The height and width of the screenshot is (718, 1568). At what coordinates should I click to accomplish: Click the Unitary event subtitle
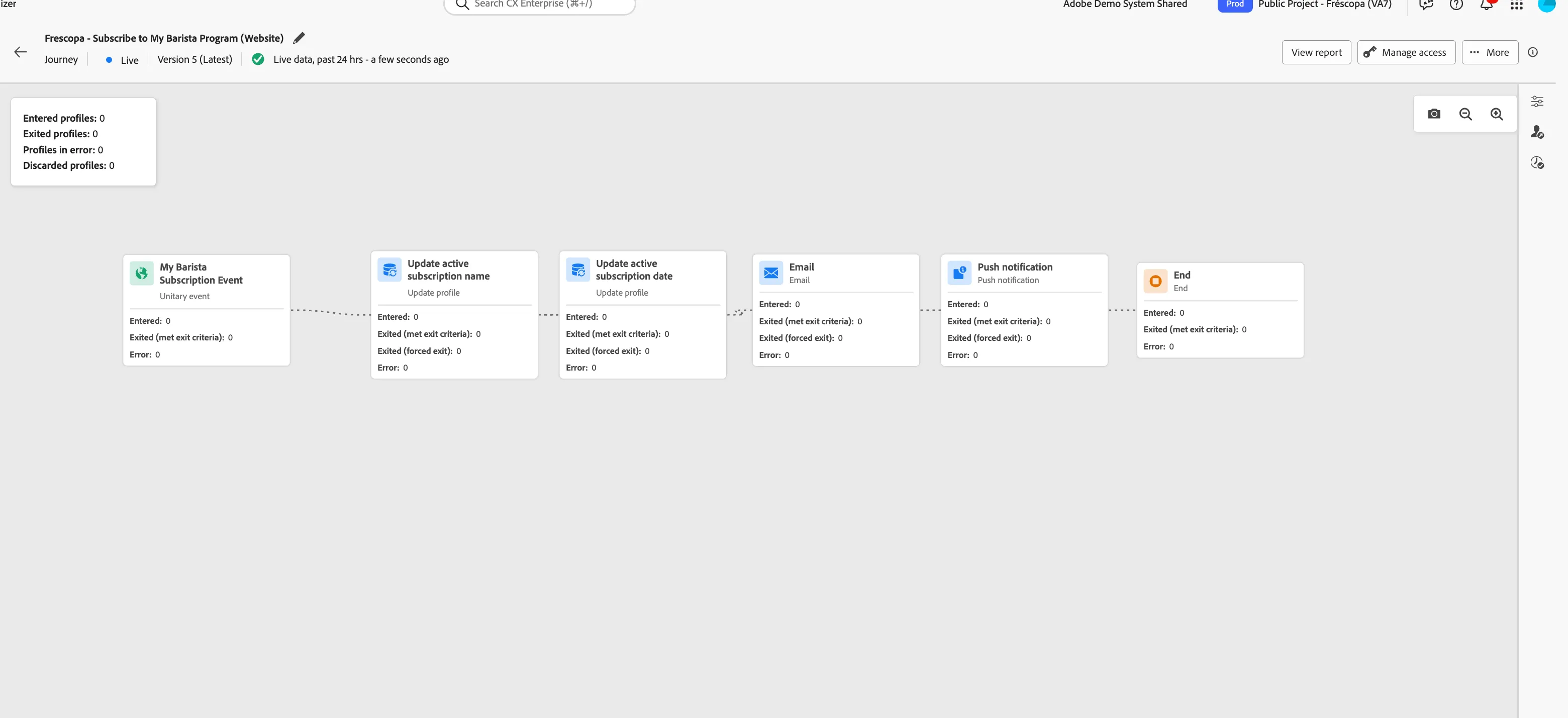point(184,297)
